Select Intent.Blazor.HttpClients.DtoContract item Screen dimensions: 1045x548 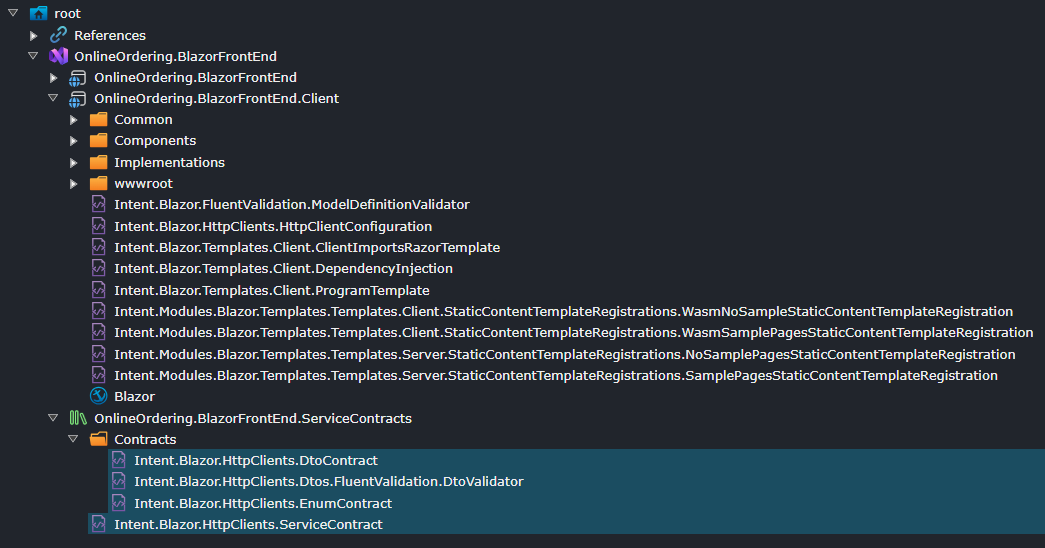(x=255, y=460)
